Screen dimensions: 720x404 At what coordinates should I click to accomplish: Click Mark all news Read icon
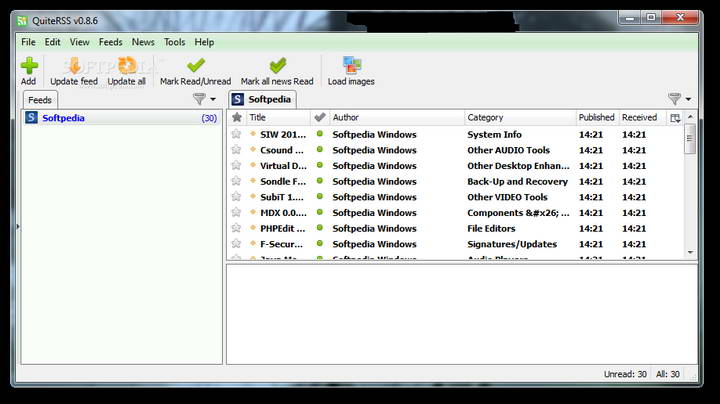tap(277, 66)
